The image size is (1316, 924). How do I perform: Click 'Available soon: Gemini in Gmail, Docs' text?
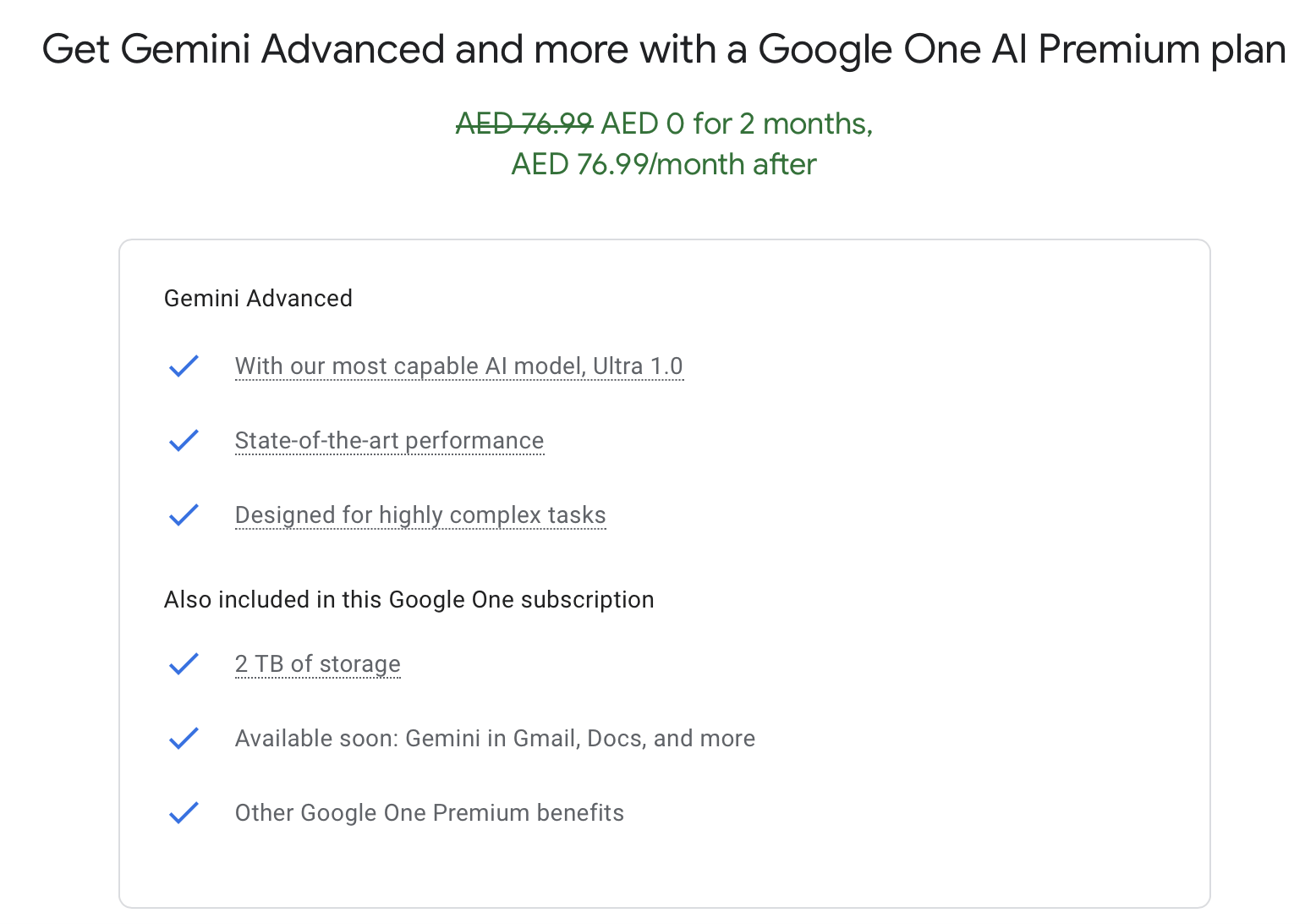[495, 739]
